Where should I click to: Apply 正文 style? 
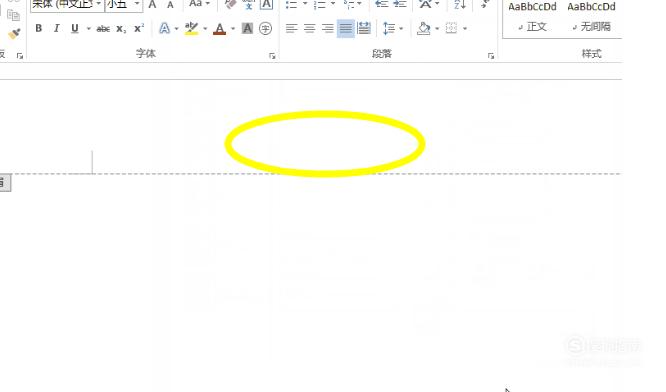[x=532, y=17]
